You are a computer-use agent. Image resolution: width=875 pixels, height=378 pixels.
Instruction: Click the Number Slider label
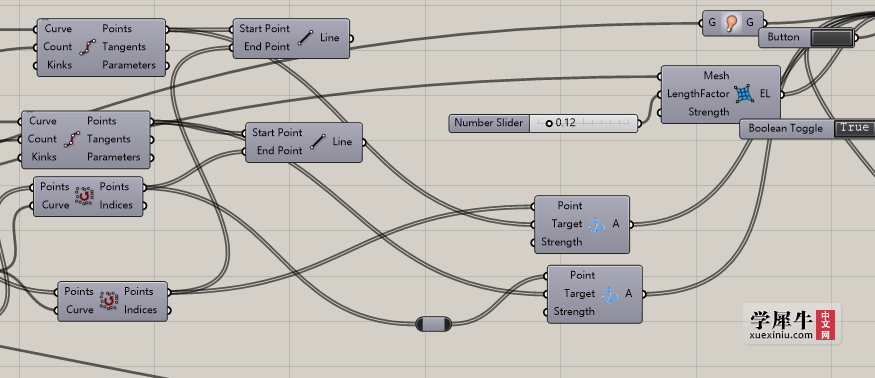pos(488,123)
